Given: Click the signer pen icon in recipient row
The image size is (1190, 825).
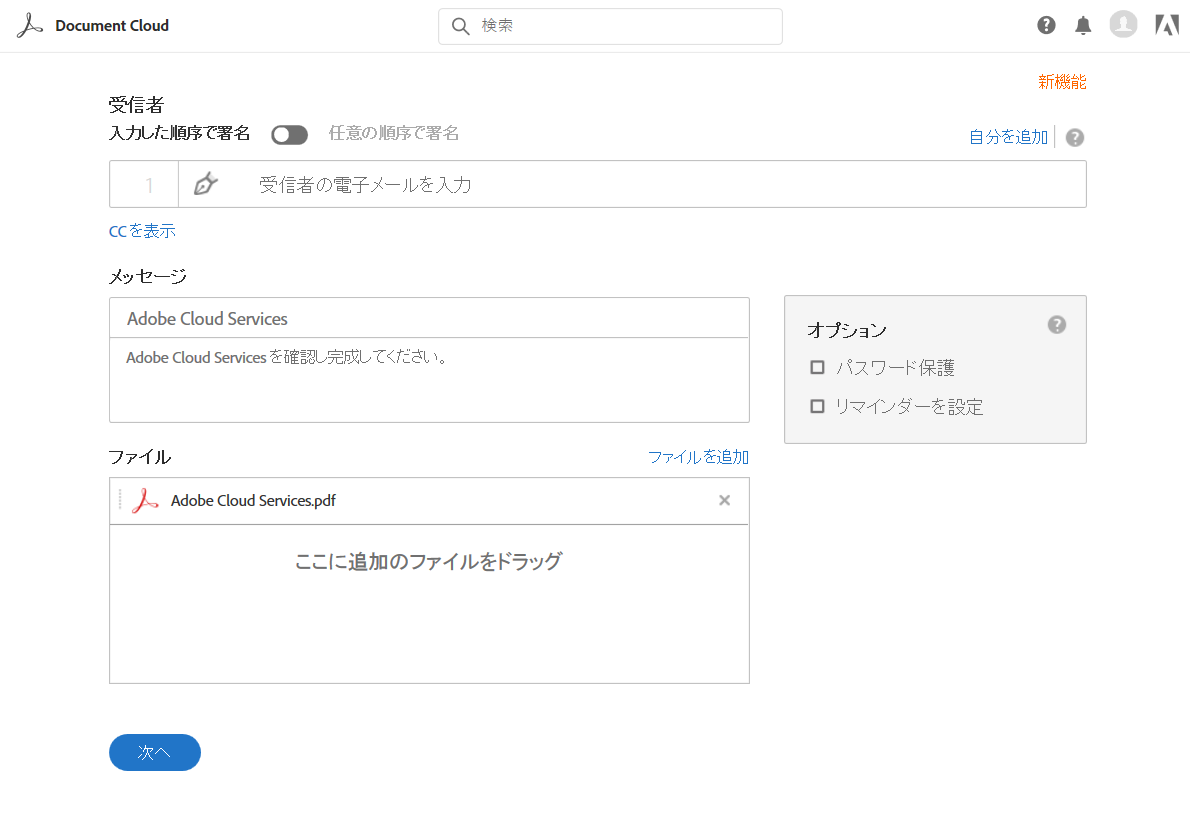Looking at the screenshot, I should pyautogui.click(x=206, y=184).
